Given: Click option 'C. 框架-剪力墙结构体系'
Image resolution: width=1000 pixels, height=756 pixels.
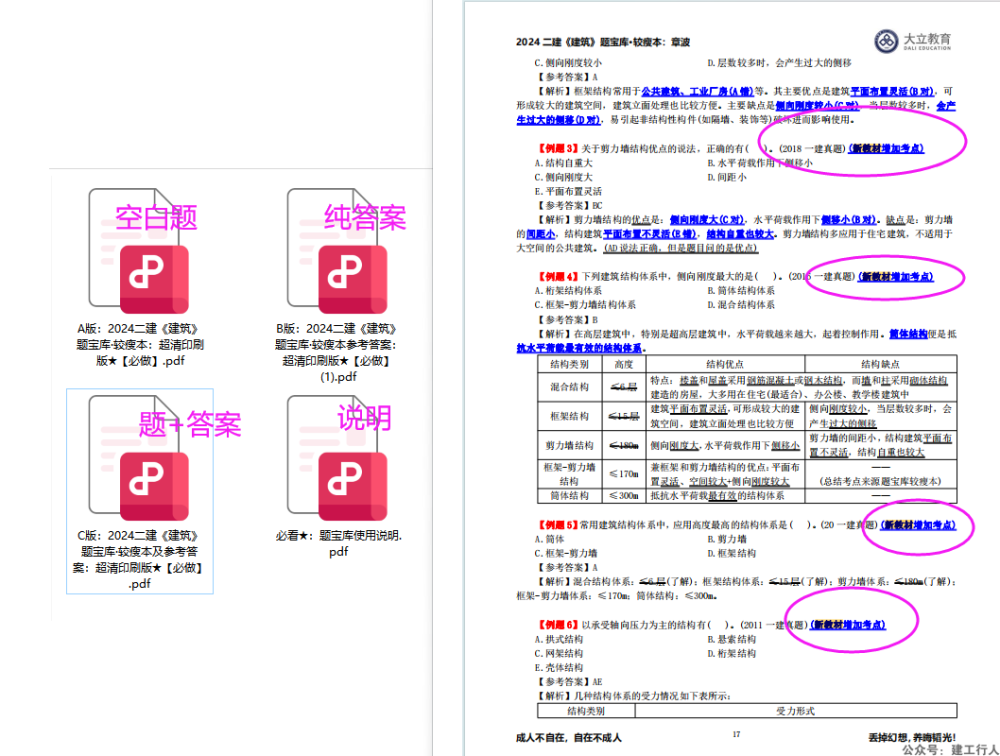Looking at the screenshot, I should pos(585,305).
